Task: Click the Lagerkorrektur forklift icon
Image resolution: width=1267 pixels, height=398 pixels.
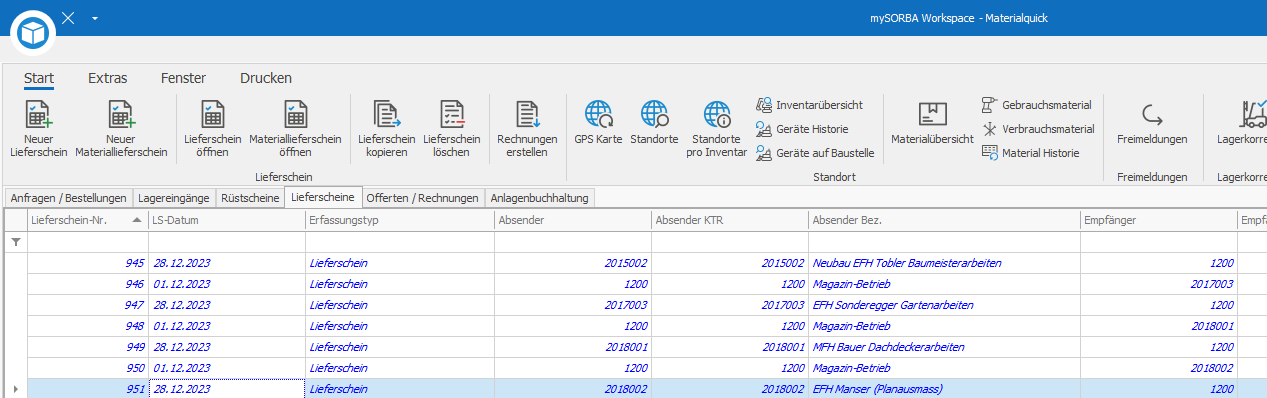Action: coord(1252,115)
